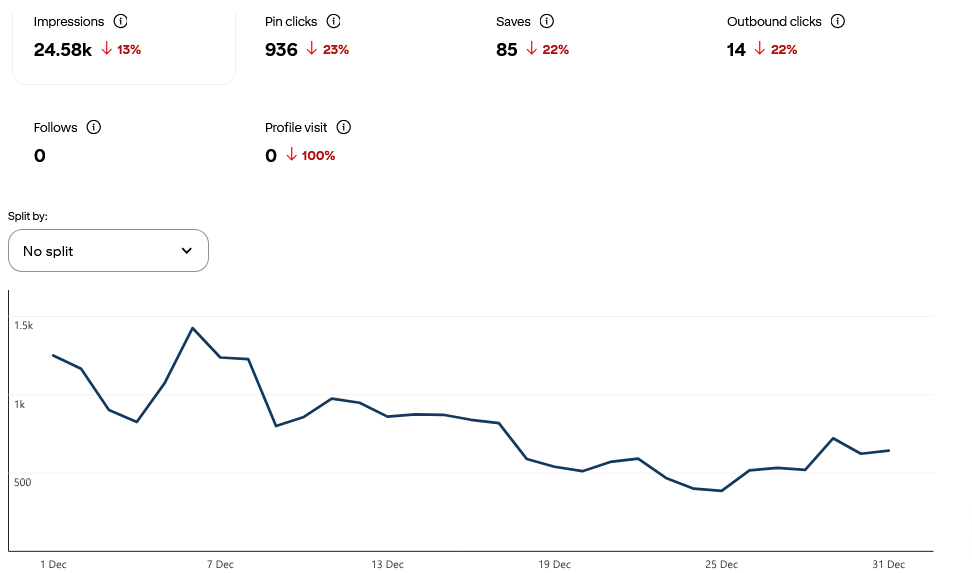Open the Profile visit info icon
This screenshot has height=573, width=972.
click(344, 127)
